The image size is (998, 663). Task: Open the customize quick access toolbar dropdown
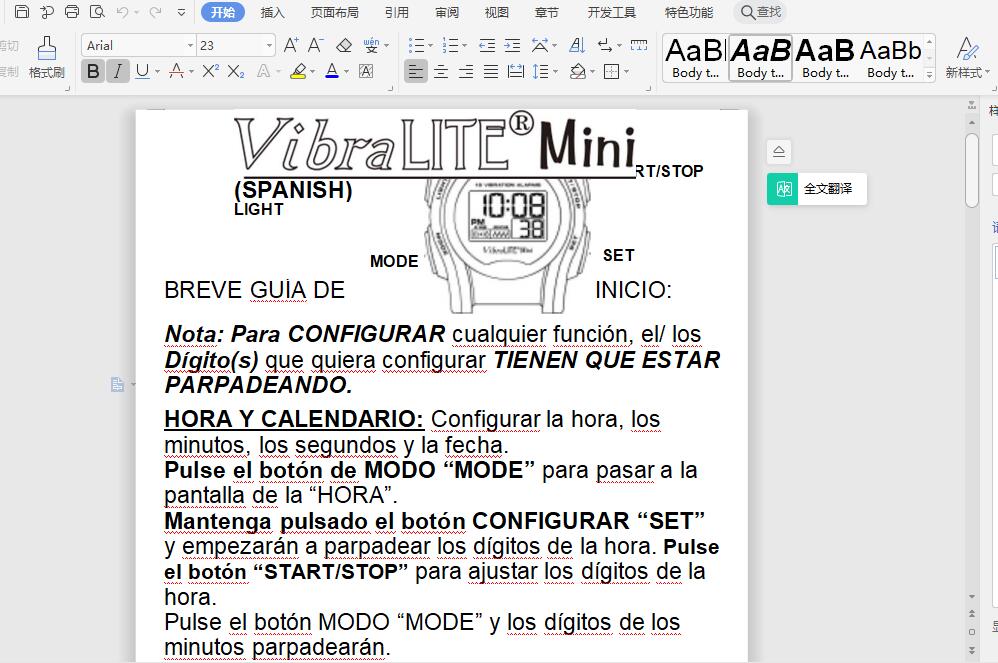pos(181,12)
